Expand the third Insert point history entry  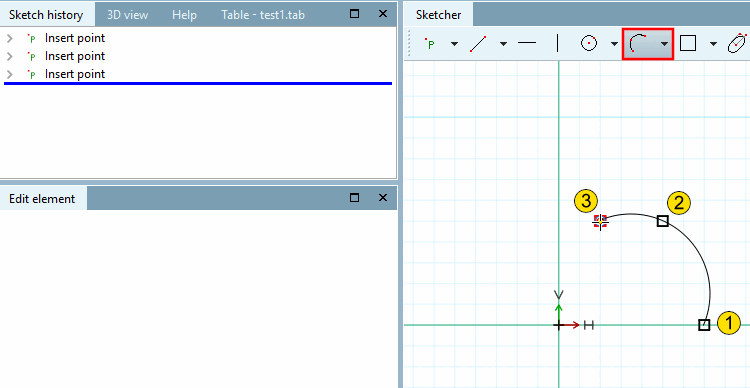(10, 75)
